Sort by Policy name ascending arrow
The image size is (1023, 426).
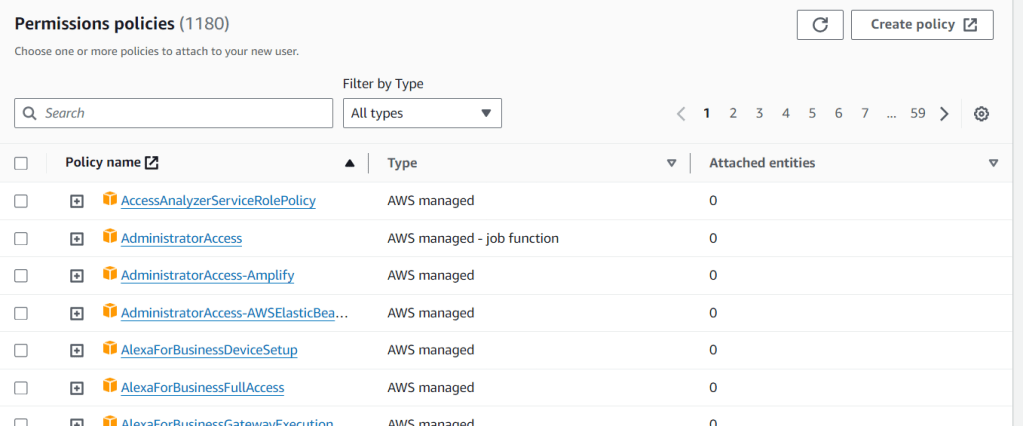click(350, 164)
